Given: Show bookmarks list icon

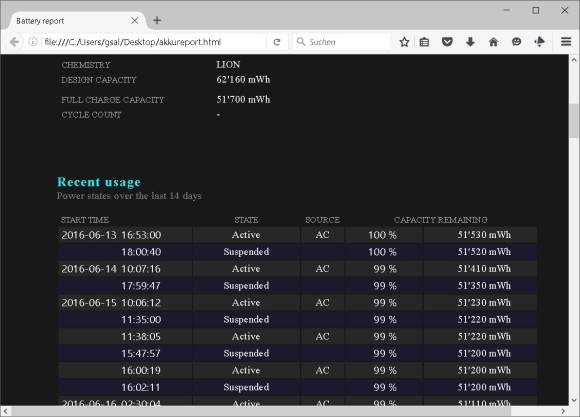Looking at the screenshot, I should tap(424, 42).
